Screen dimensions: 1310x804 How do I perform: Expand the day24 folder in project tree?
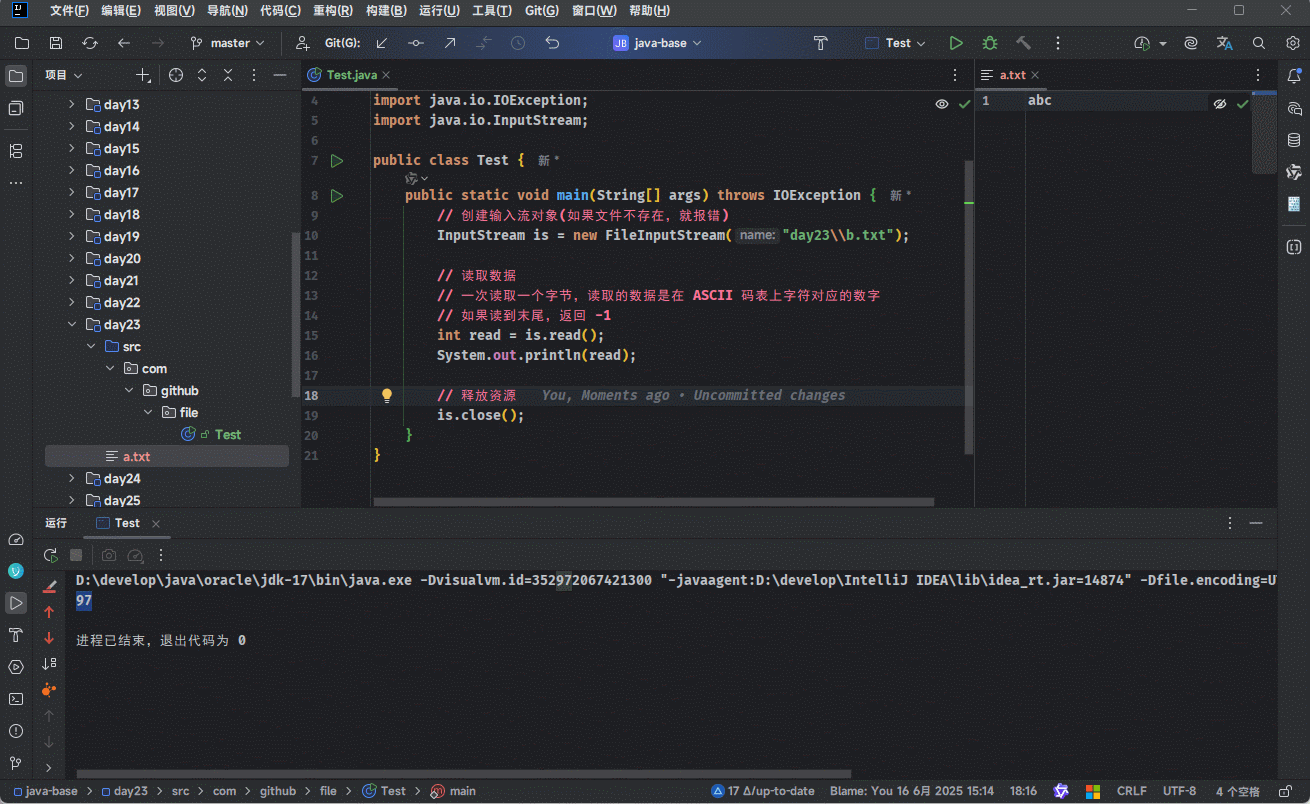coord(71,478)
